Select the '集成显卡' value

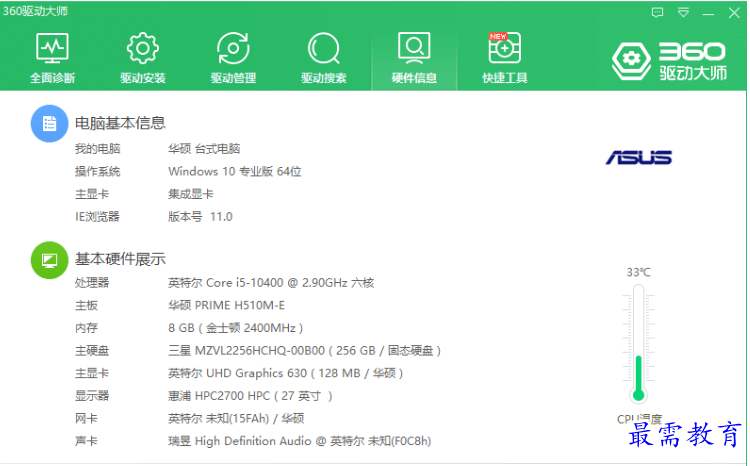(190, 194)
